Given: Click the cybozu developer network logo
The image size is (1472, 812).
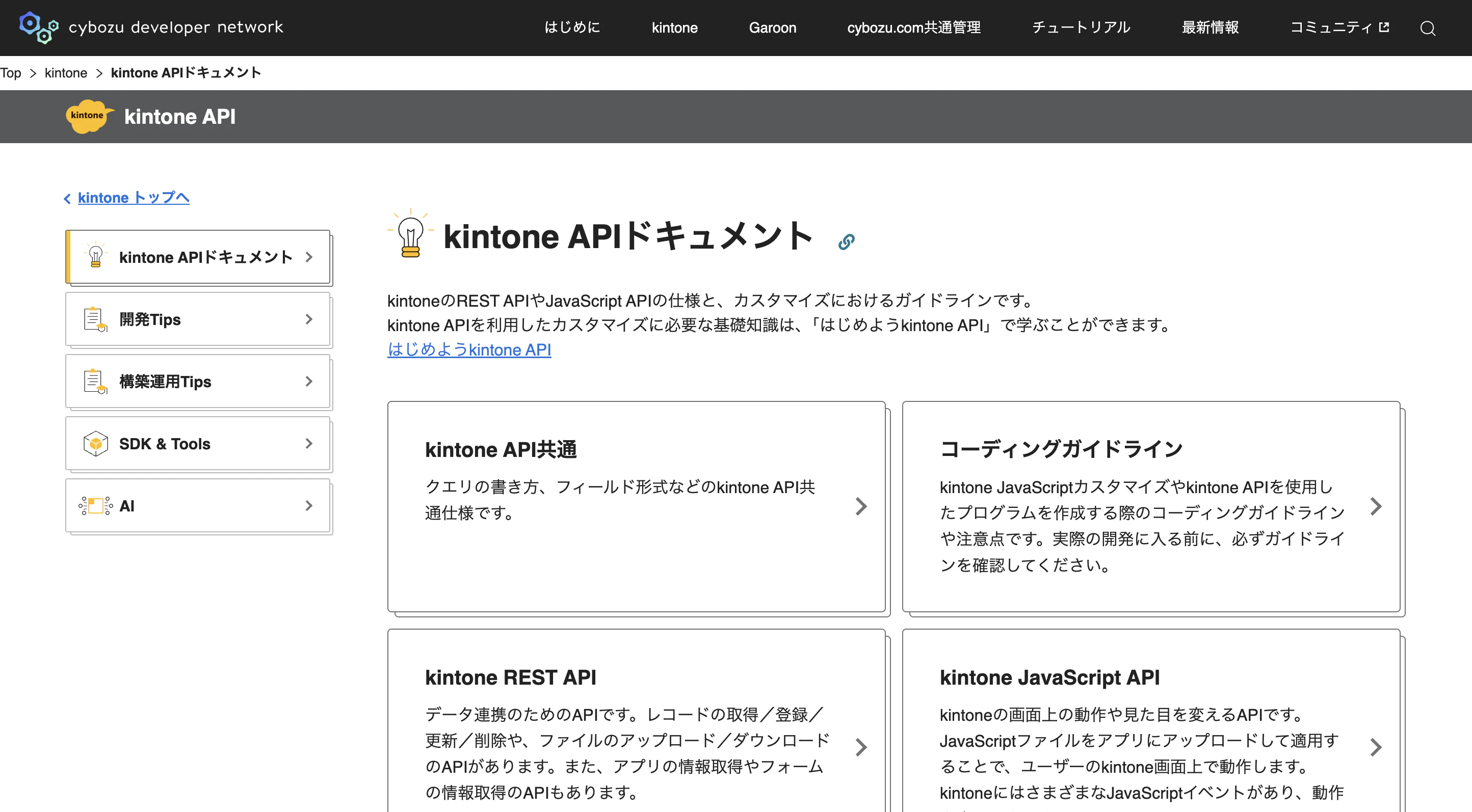Looking at the screenshot, I should pyautogui.click(x=150, y=28).
